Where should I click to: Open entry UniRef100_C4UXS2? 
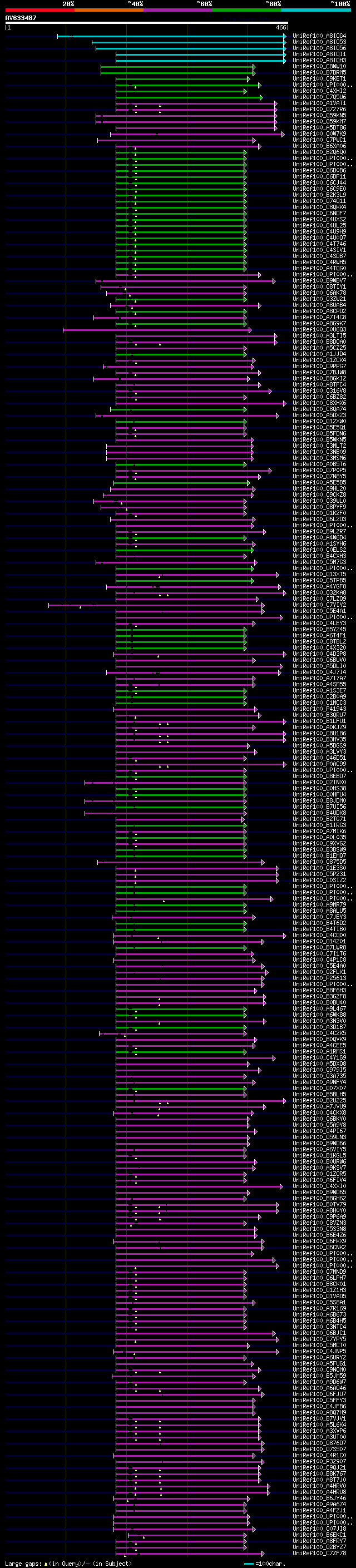coord(319,220)
